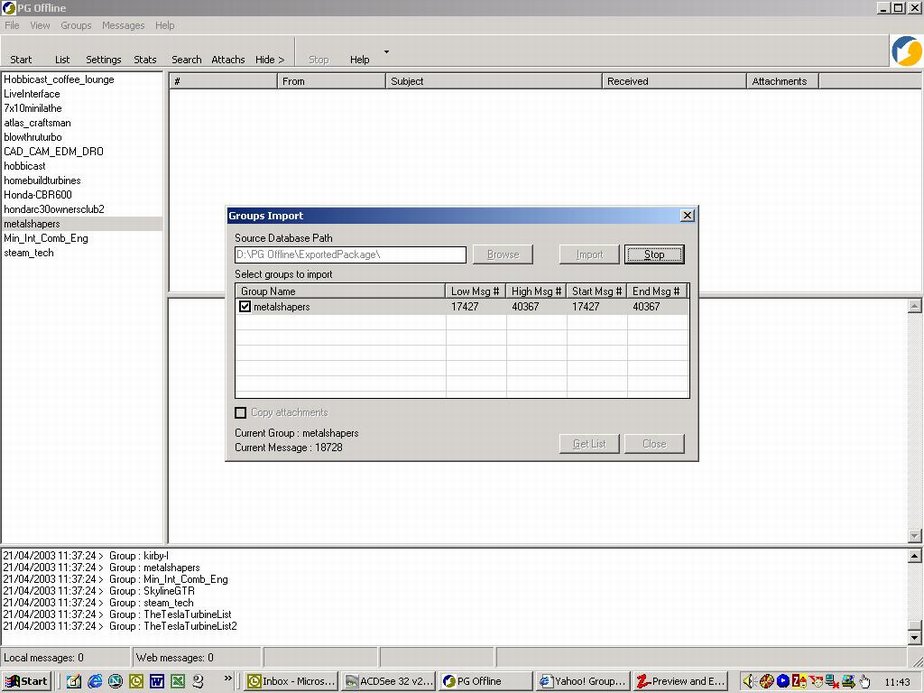Click the Hide > toolbar expander

click(270, 60)
